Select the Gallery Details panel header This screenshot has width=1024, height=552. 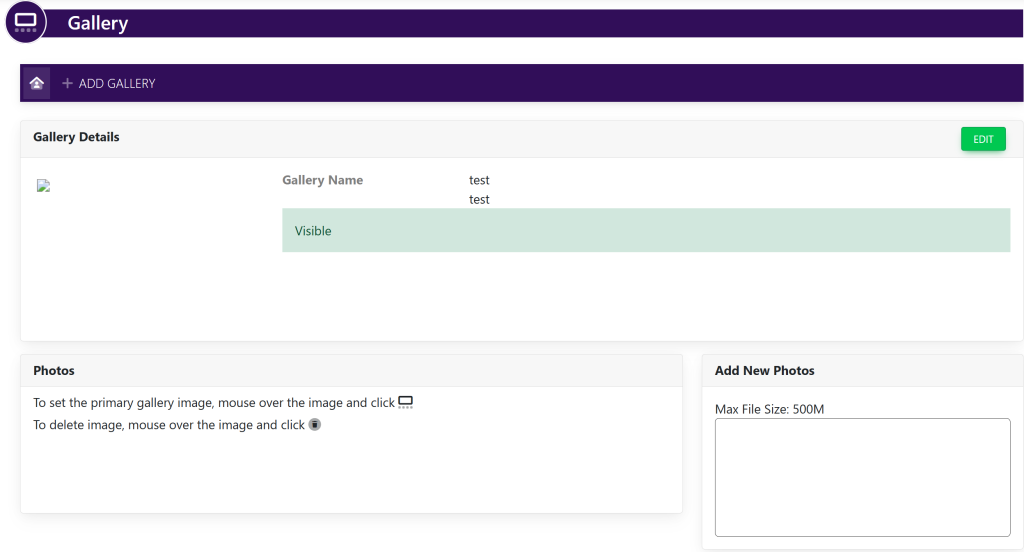pos(76,137)
